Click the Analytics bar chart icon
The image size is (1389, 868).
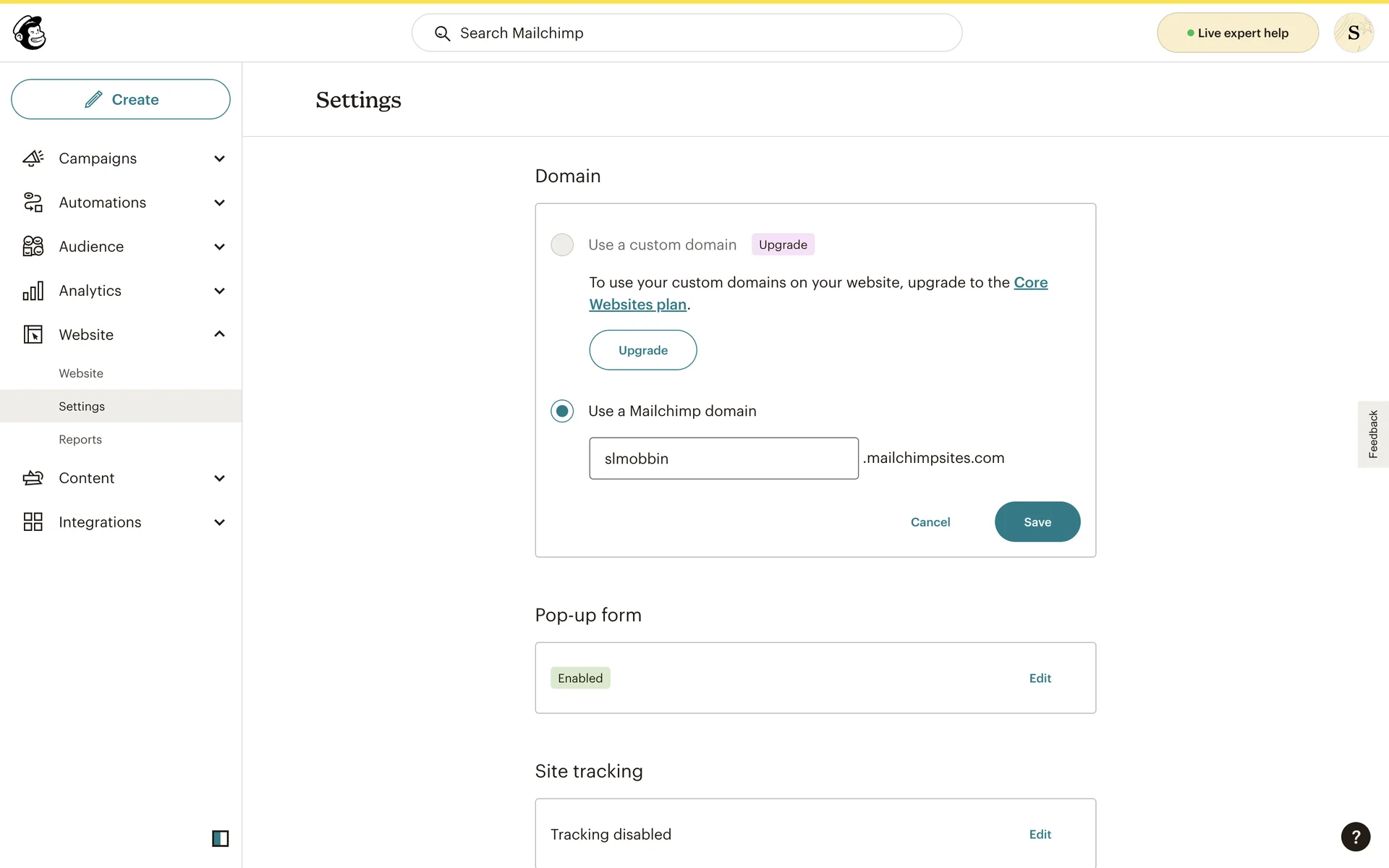tap(33, 291)
